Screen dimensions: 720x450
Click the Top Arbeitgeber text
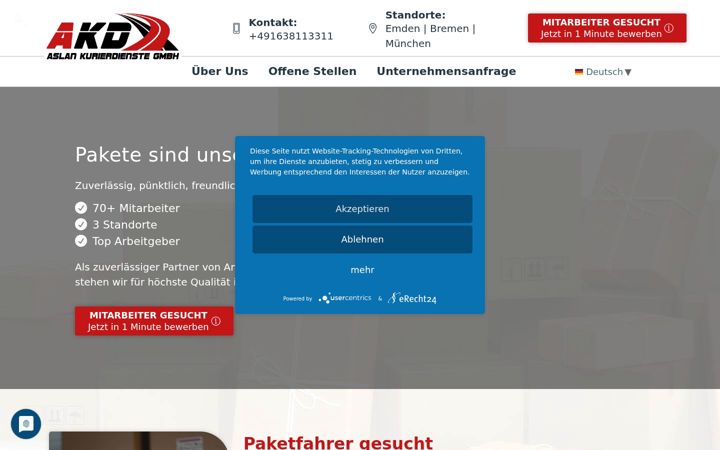point(136,241)
